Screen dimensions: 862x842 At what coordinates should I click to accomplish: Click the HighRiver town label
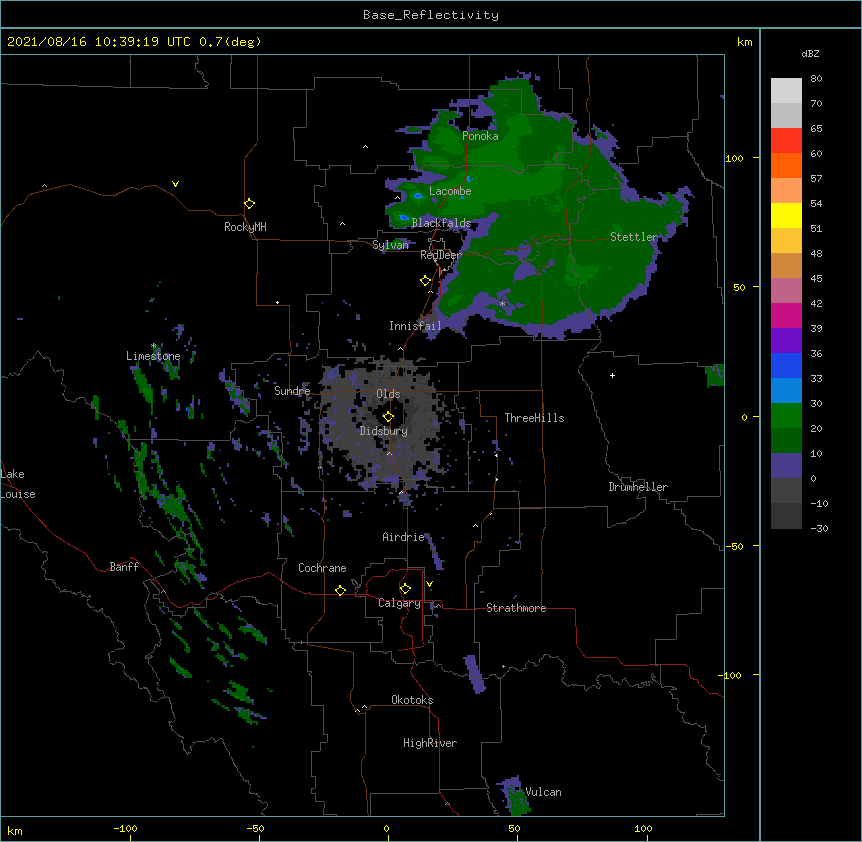click(x=430, y=743)
